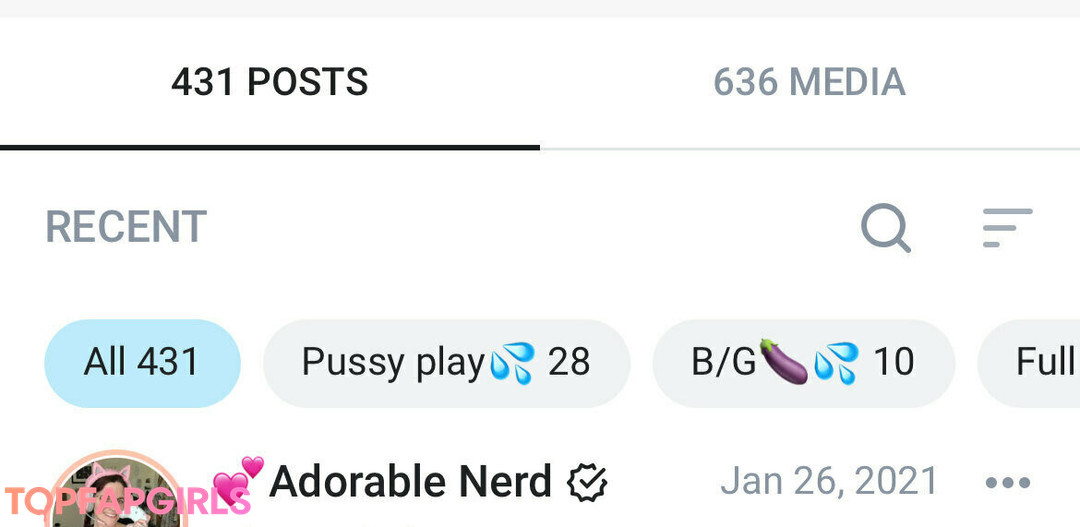Toggle the Pussy play 28 filter chip
This screenshot has width=1080, height=527.
point(446,363)
